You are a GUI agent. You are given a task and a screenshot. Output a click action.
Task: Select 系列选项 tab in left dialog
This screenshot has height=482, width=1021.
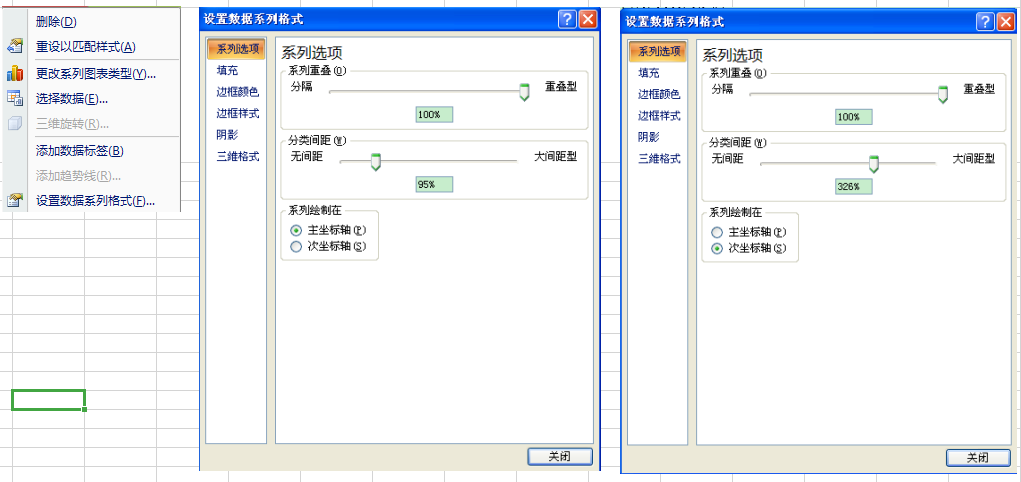236,50
